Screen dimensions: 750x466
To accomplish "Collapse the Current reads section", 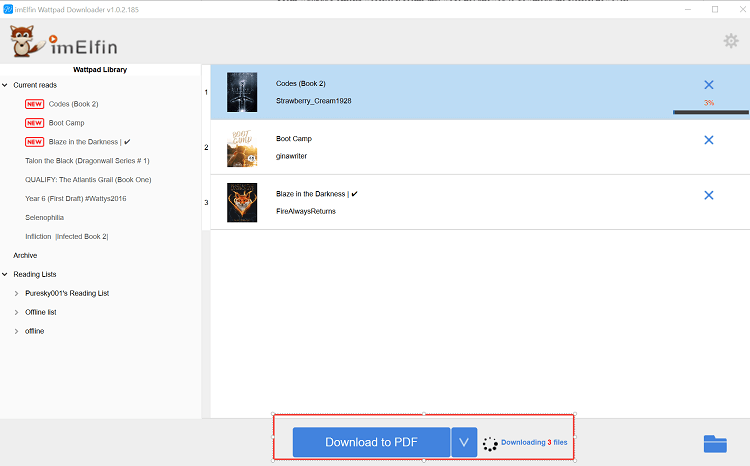I will point(5,85).
